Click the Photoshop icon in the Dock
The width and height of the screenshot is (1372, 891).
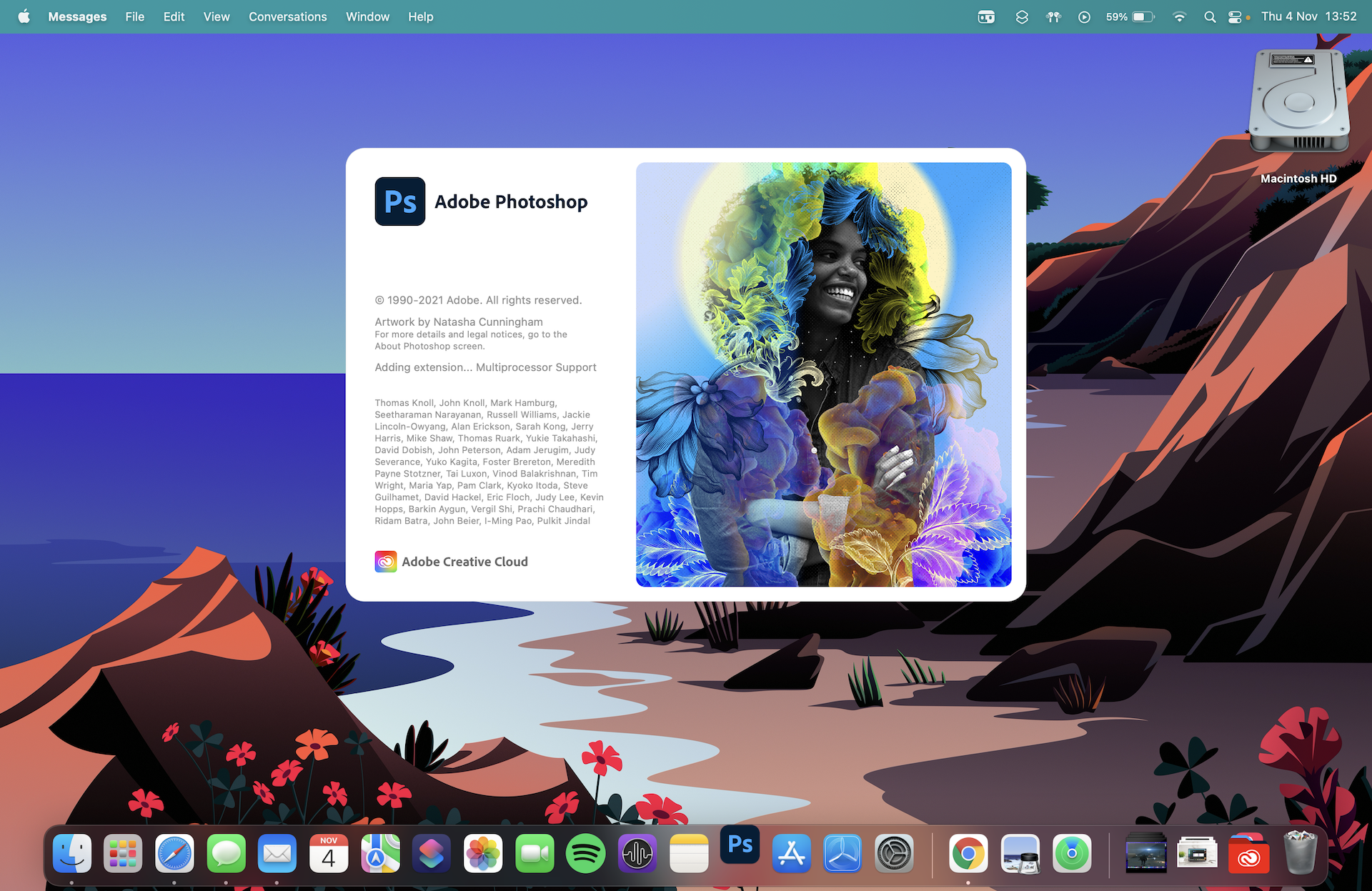pos(740,844)
